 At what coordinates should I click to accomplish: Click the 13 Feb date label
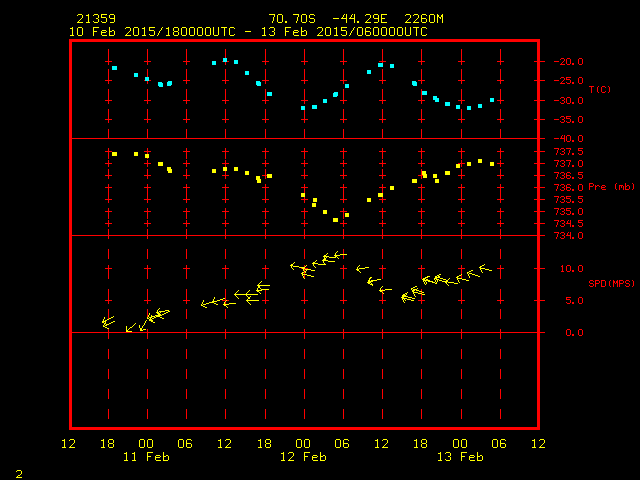[x=460, y=457]
